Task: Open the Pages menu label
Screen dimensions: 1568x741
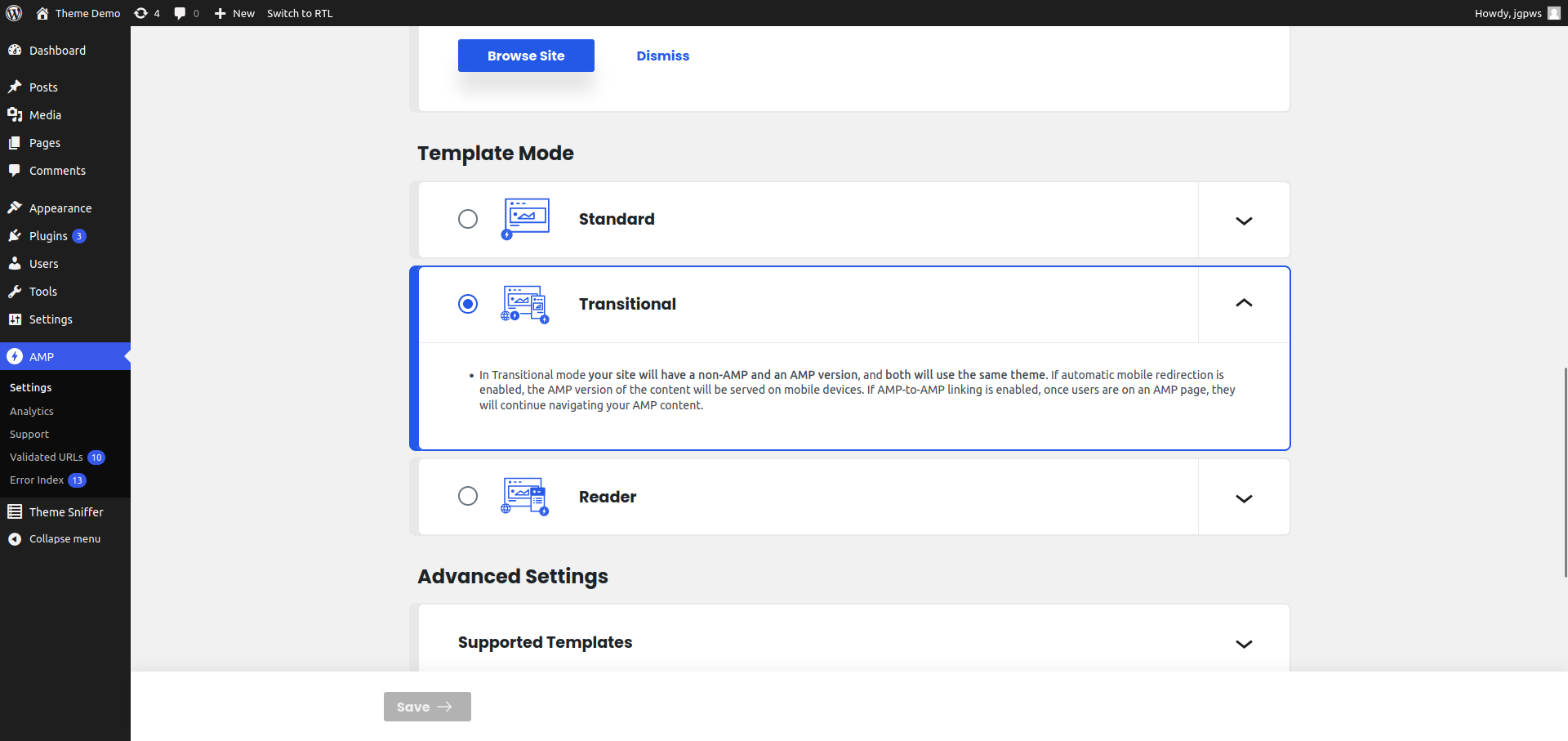Action: coord(45,143)
